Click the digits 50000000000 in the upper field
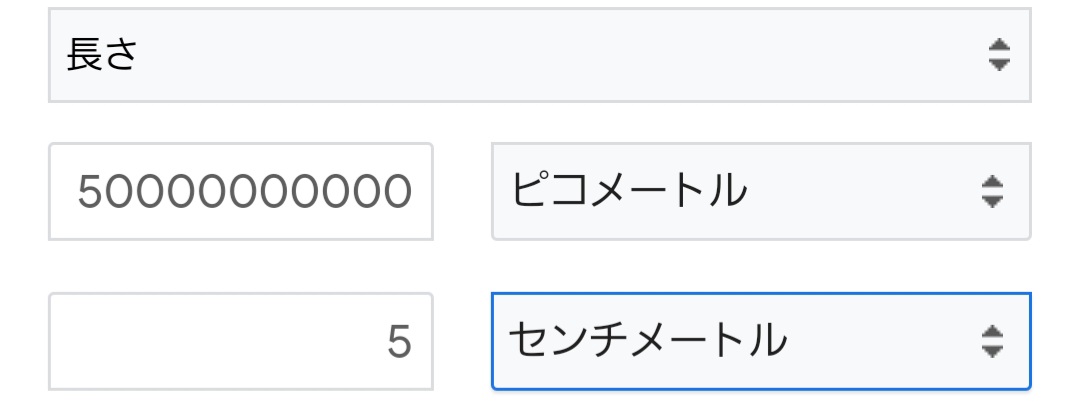Screen dimensions: 1080x415 pos(245,192)
